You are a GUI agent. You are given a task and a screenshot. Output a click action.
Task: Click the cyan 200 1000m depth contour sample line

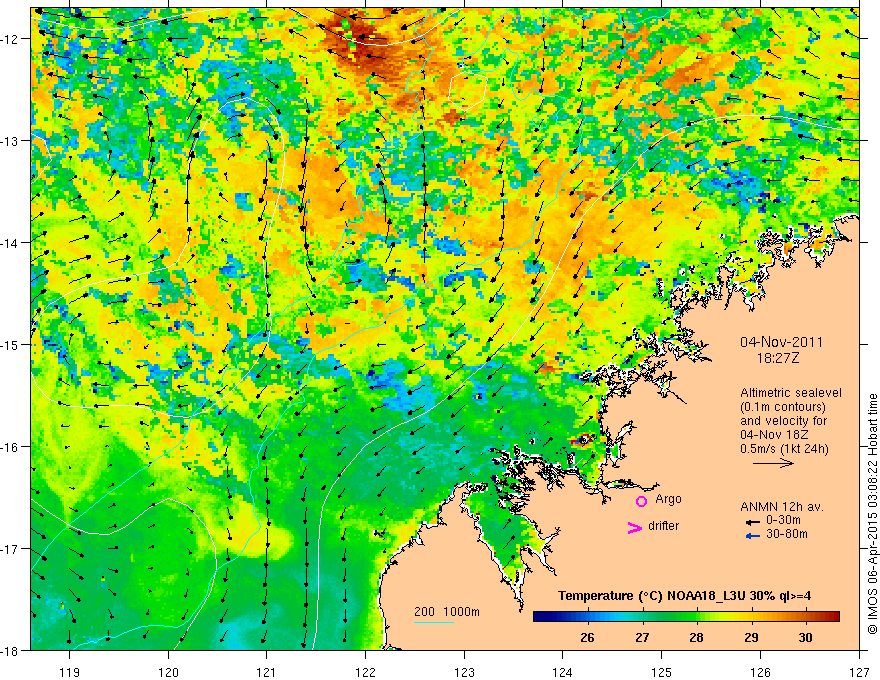point(434,622)
